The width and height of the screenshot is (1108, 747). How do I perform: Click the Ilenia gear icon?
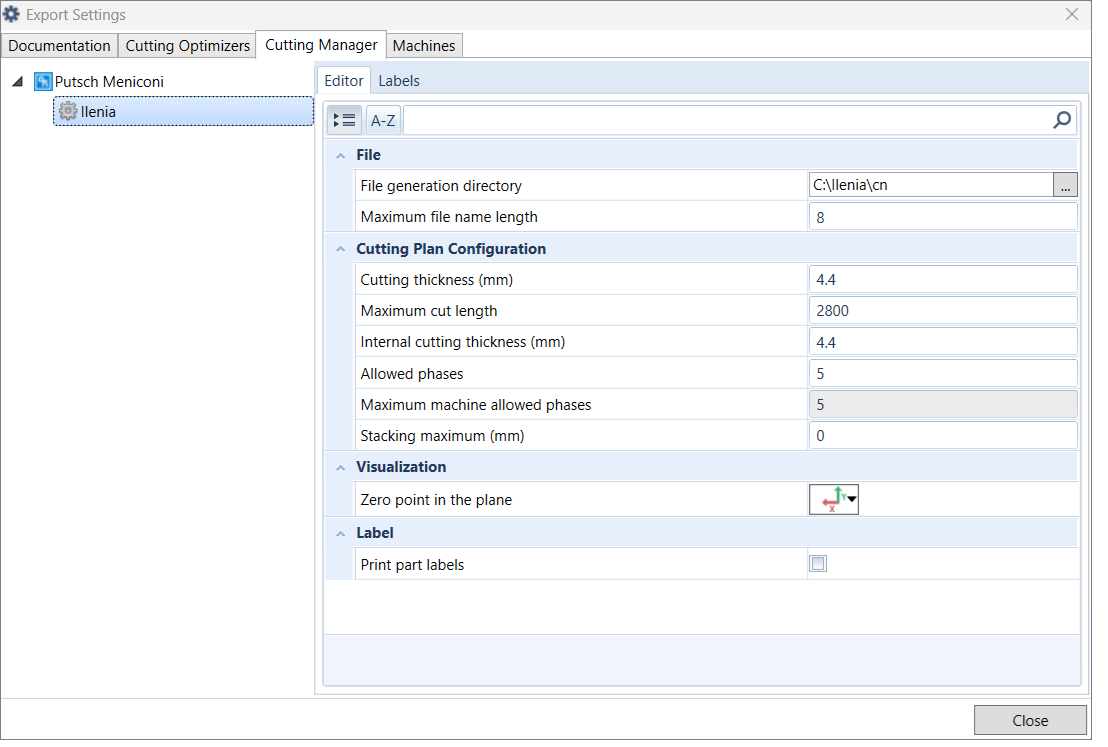click(68, 111)
